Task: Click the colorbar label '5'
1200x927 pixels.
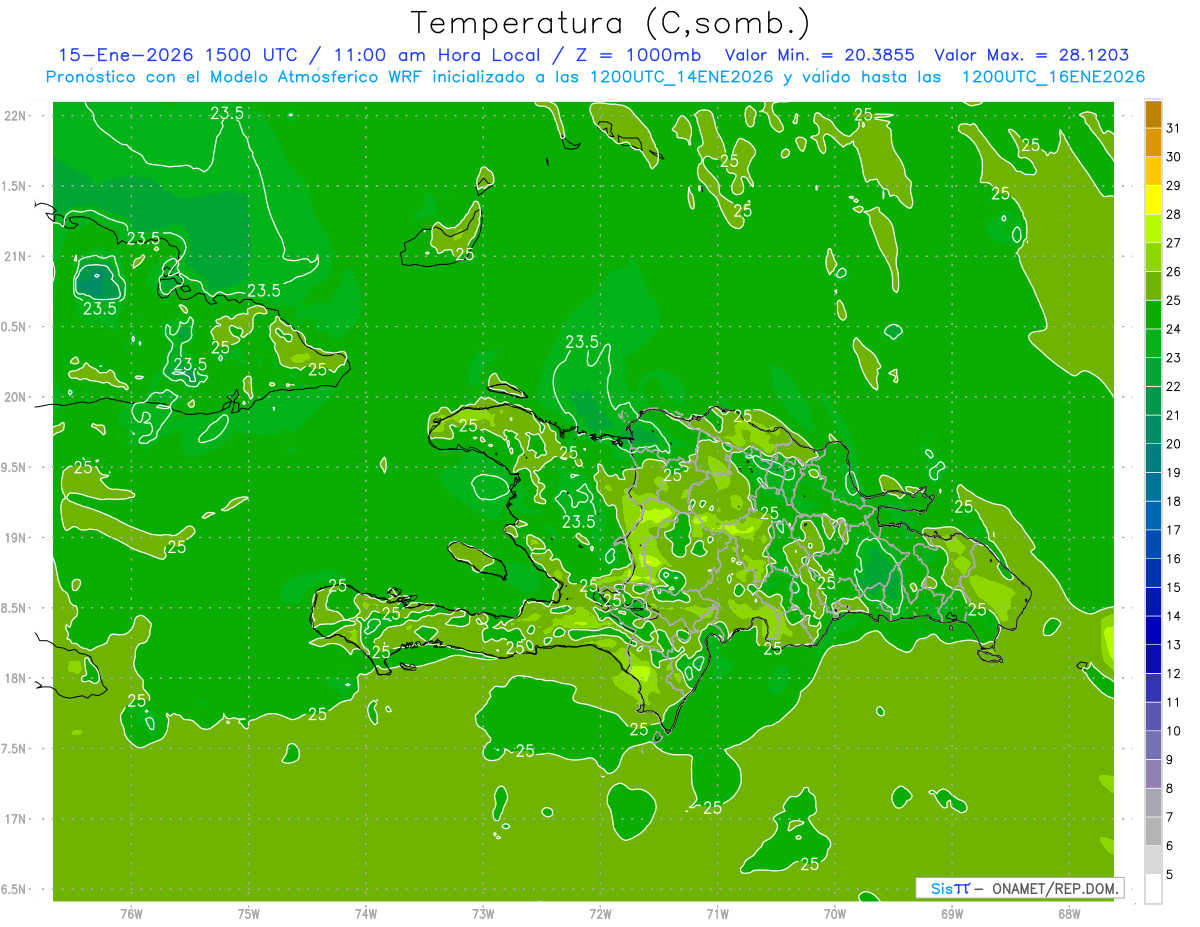Action: coord(1170,875)
